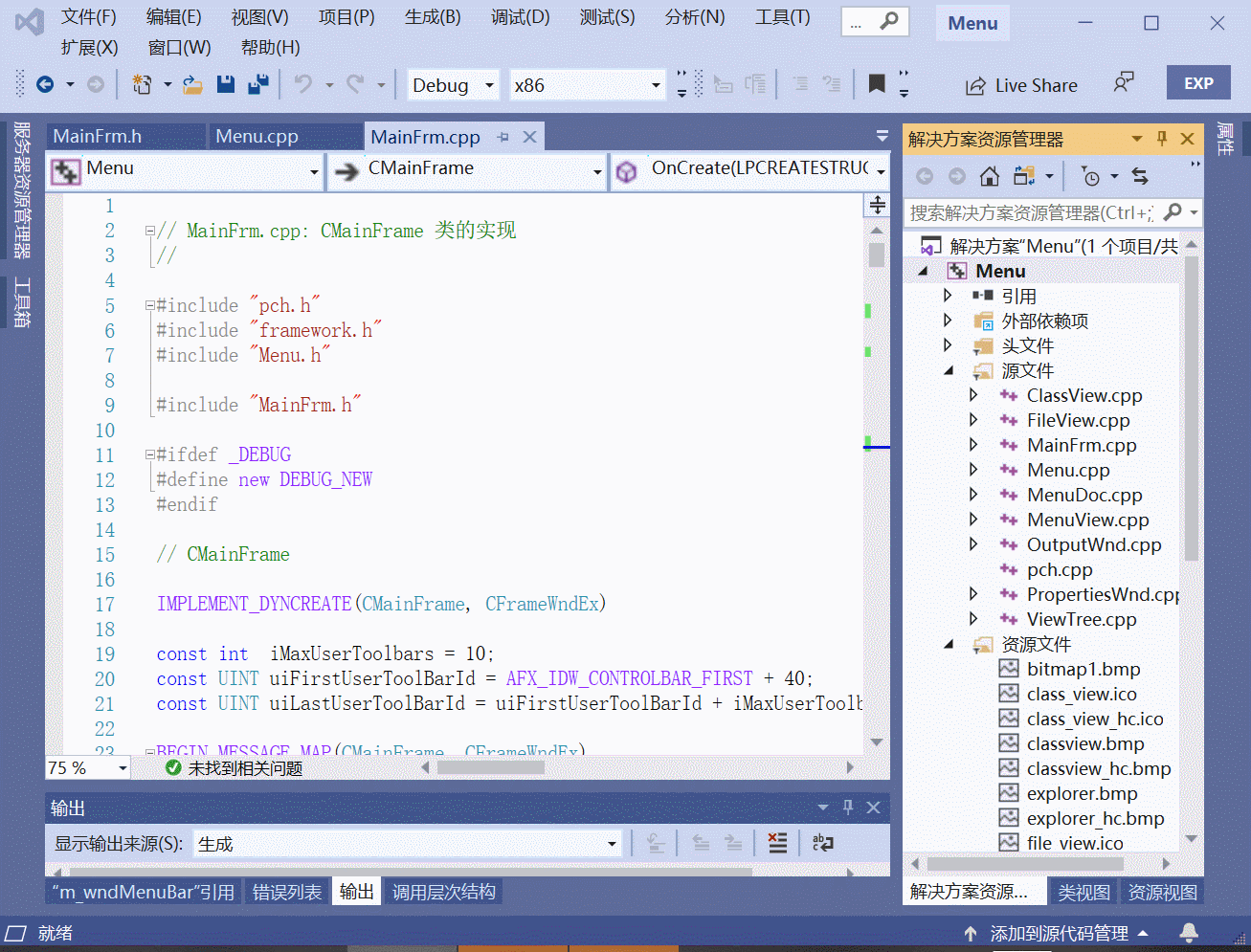Image resolution: width=1251 pixels, height=952 pixels.
Task: Collapse the comment block at line 2
Action: [x=149, y=231]
